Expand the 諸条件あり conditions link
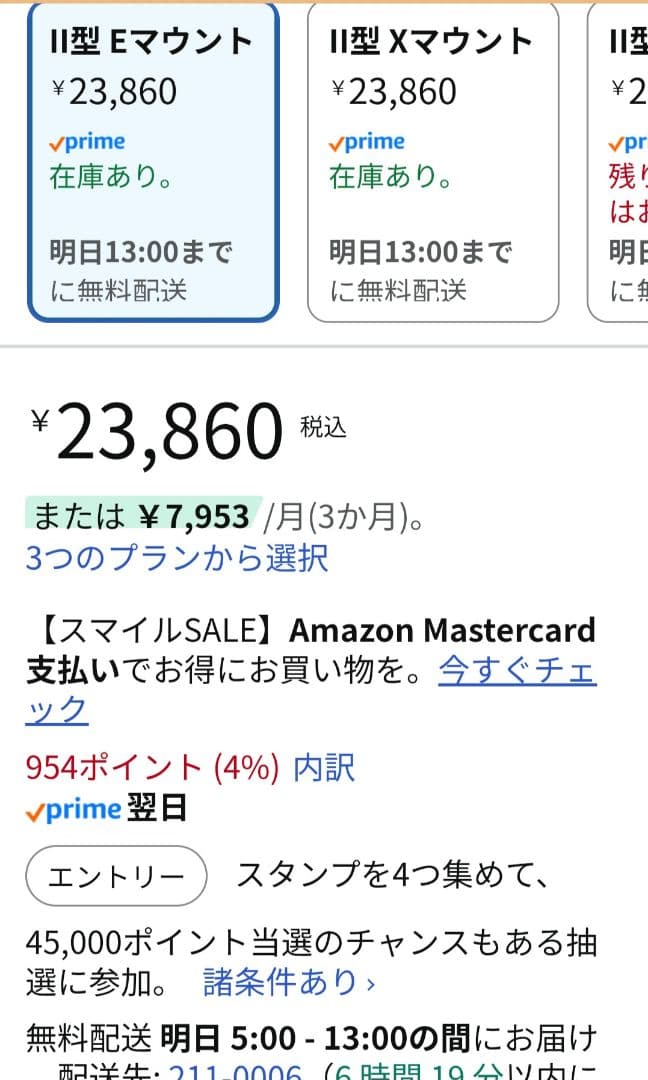The height and width of the screenshot is (1080, 648). tap(289, 982)
